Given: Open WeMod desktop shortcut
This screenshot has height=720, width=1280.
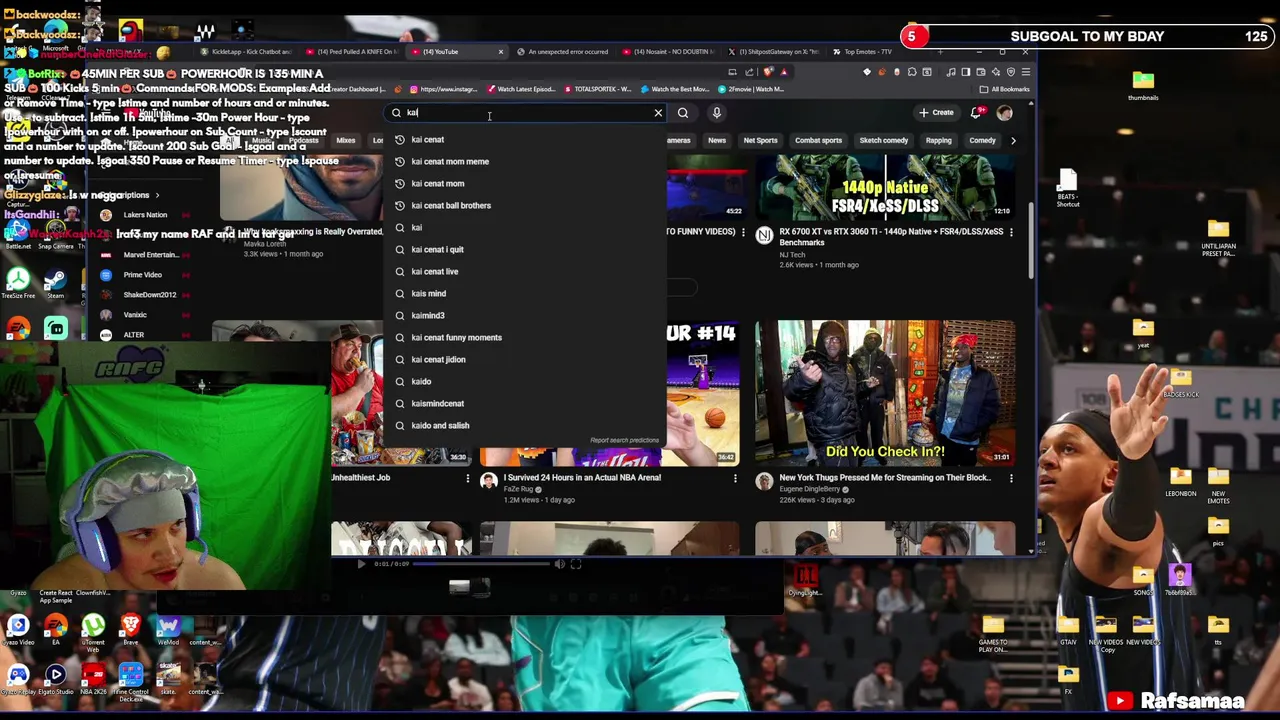Looking at the screenshot, I should point(168,630).
